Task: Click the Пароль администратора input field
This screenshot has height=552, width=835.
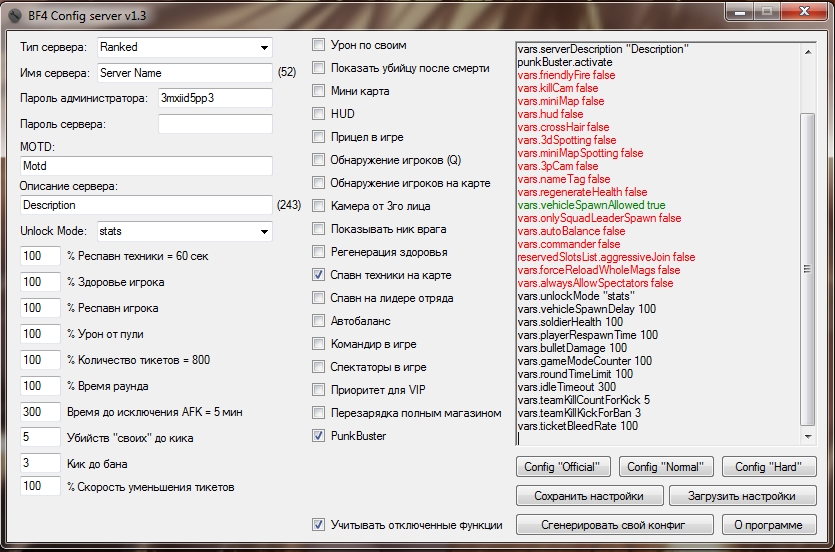Action: click(x=215, y=98)
